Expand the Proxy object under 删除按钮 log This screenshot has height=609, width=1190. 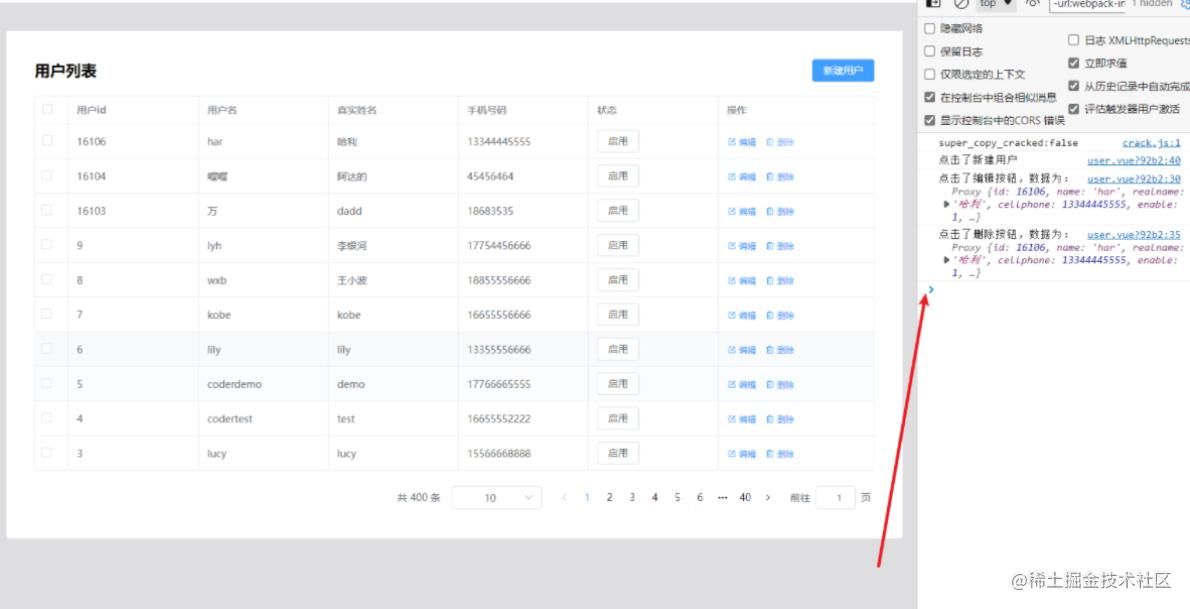tap(947, 260)
